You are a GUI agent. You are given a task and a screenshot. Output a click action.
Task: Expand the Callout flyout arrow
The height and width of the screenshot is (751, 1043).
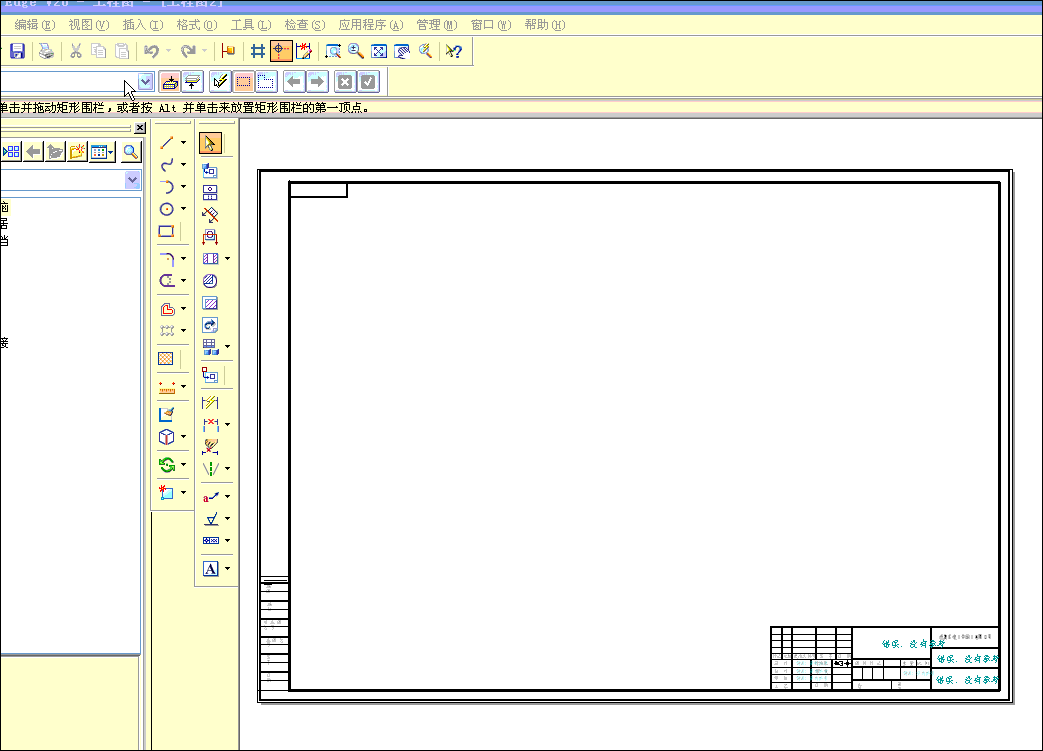227,497
